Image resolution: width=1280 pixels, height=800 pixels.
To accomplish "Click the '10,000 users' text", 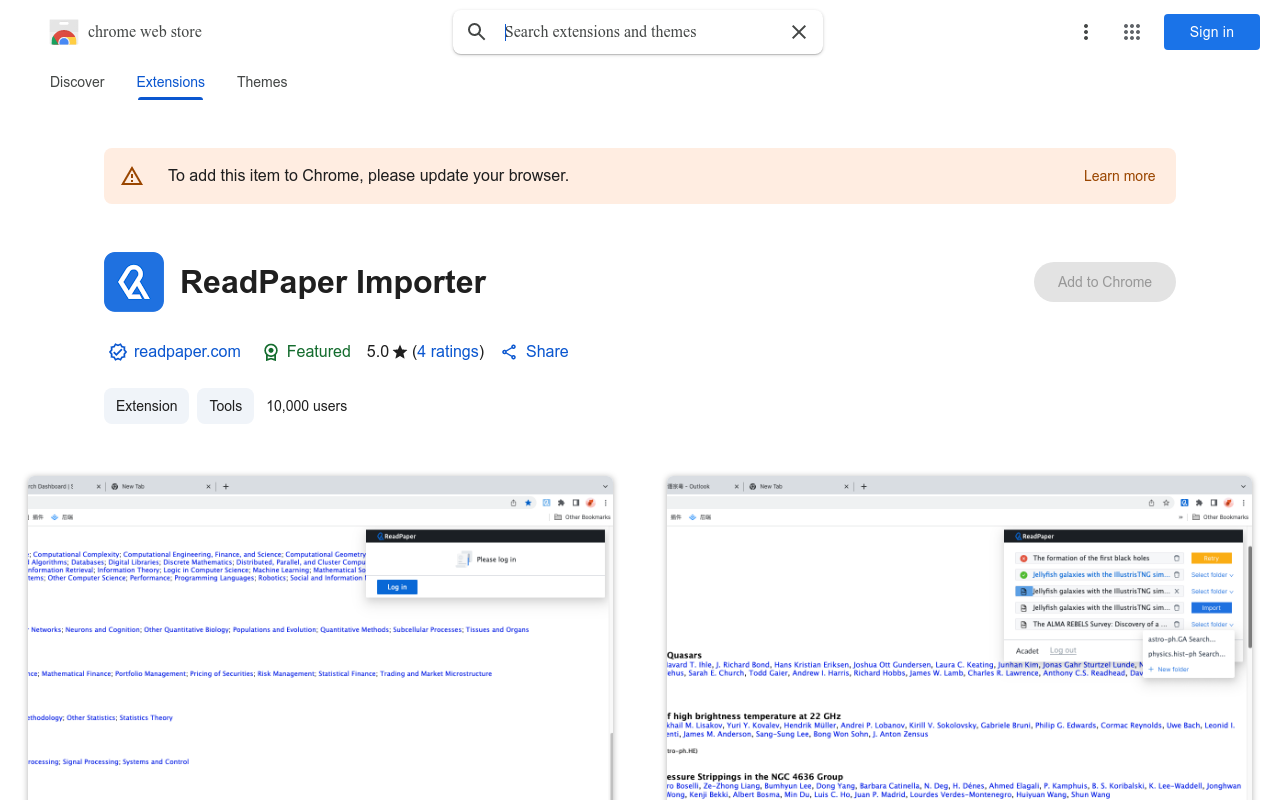I will coord(307,406).
